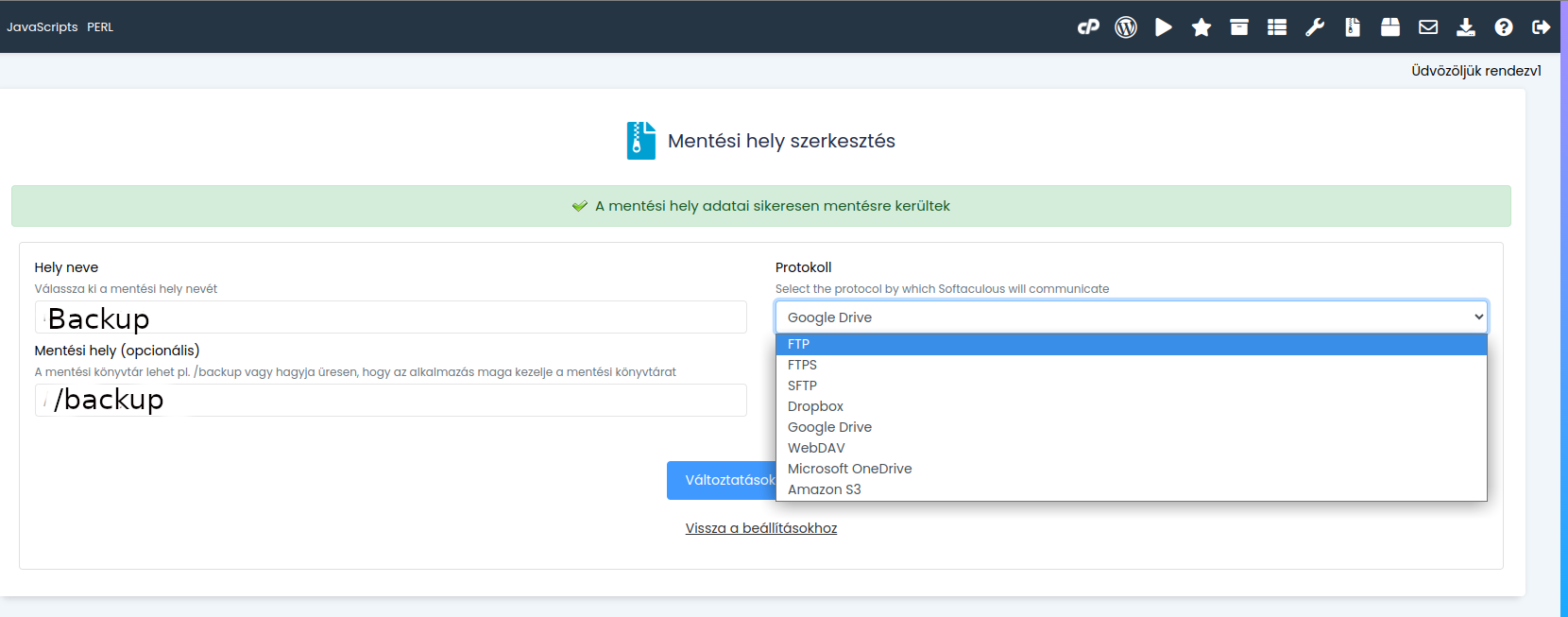Click the Változtatások save button
This screenshot has width=1568, height=617.
tap(722, 480)
